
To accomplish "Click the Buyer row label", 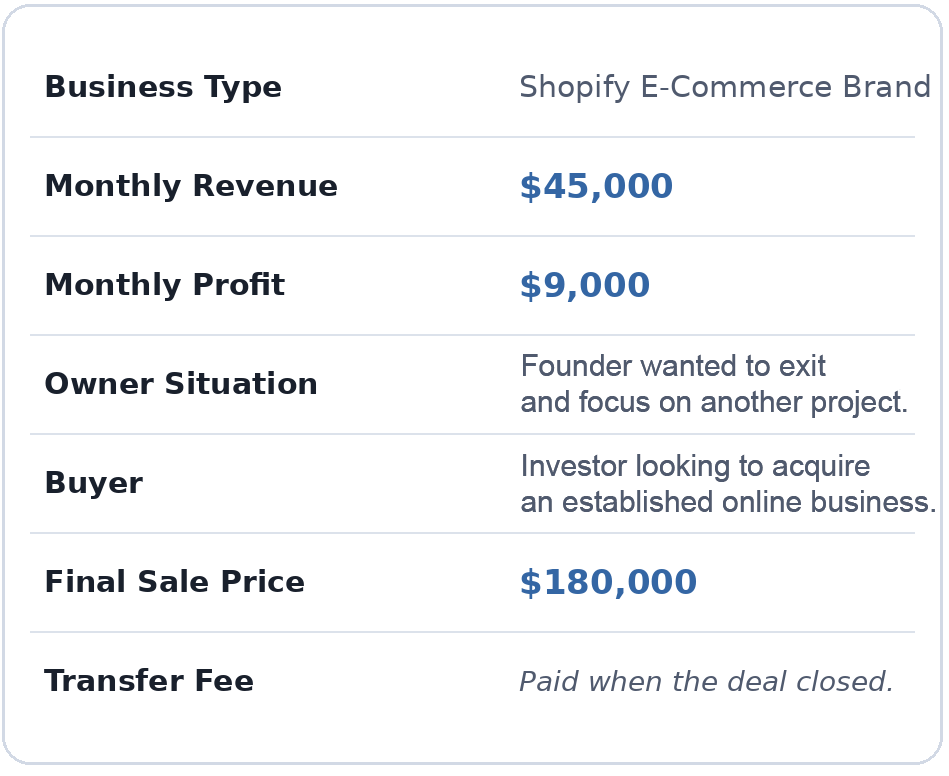I will tap(94, 484).
